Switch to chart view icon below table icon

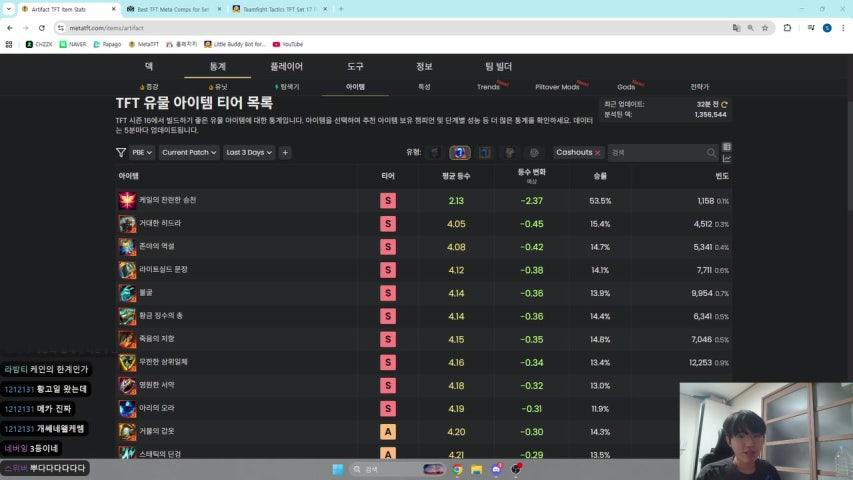pos(727,159)
